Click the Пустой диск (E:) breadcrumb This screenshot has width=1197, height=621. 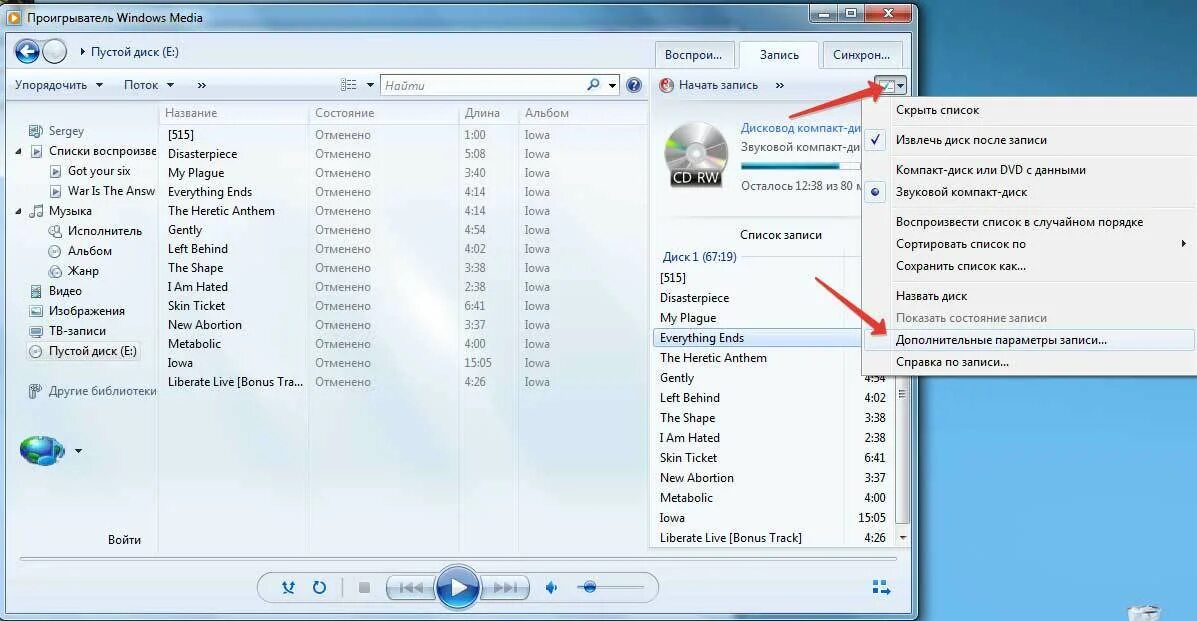[x=134, y=52]
